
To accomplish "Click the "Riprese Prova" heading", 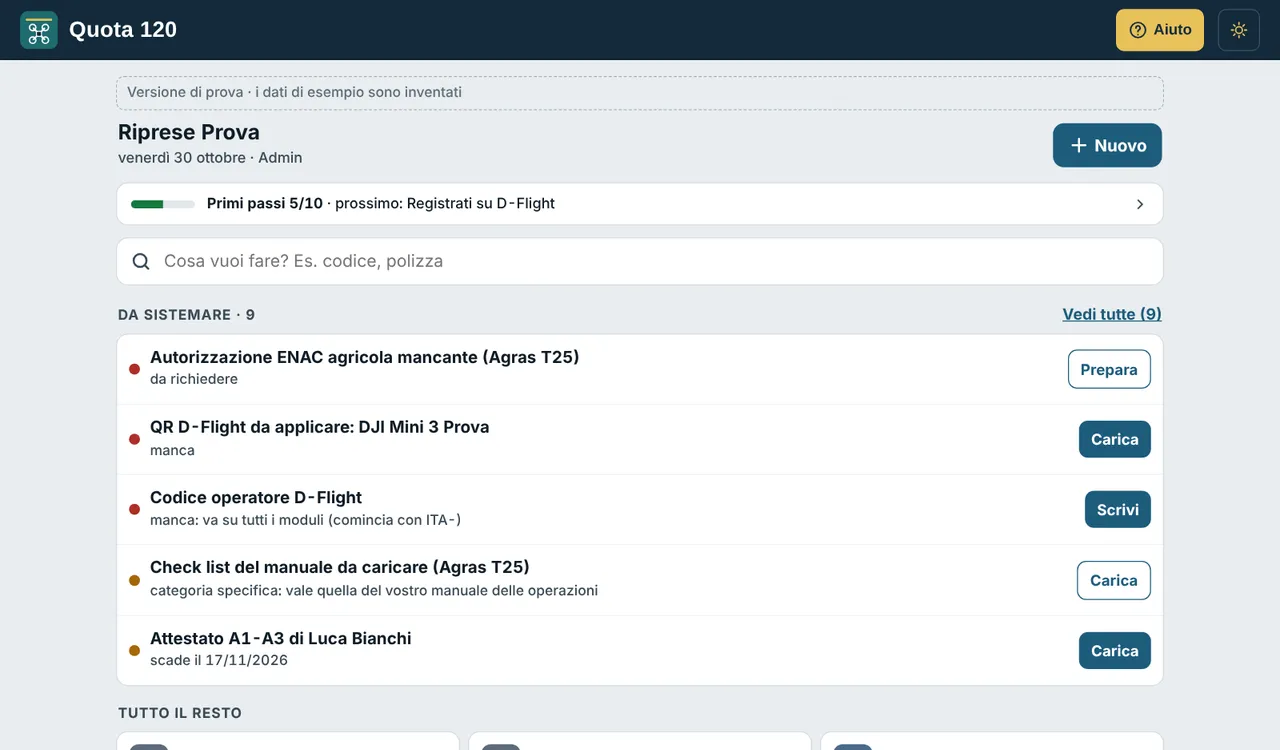I will pyautogui.click(x=189, y=132).
